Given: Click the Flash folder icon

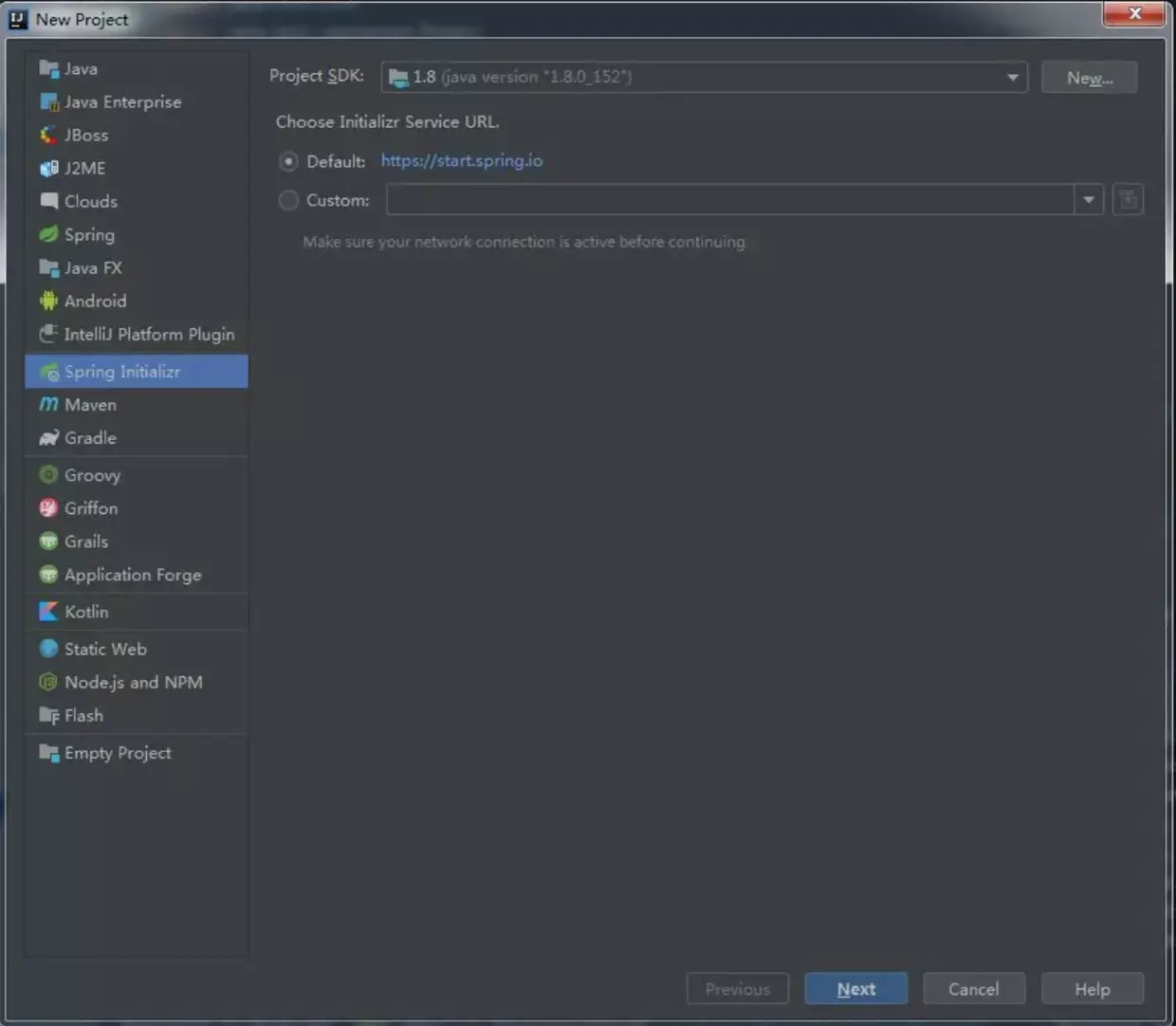Looking at the screenshot, I should (48, 715).
